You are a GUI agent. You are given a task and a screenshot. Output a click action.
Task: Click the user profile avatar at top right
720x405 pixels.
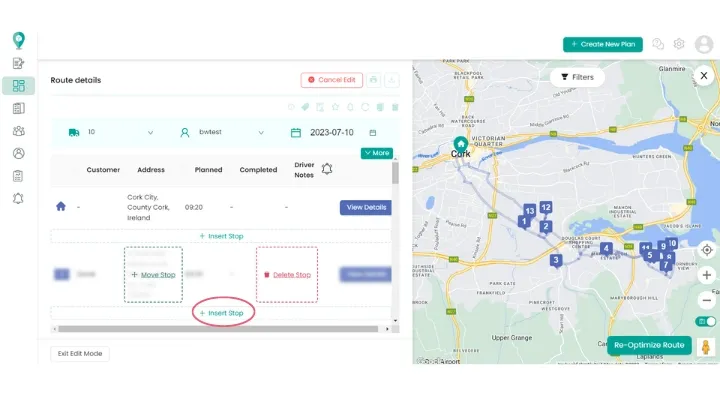tap(704, 44)
